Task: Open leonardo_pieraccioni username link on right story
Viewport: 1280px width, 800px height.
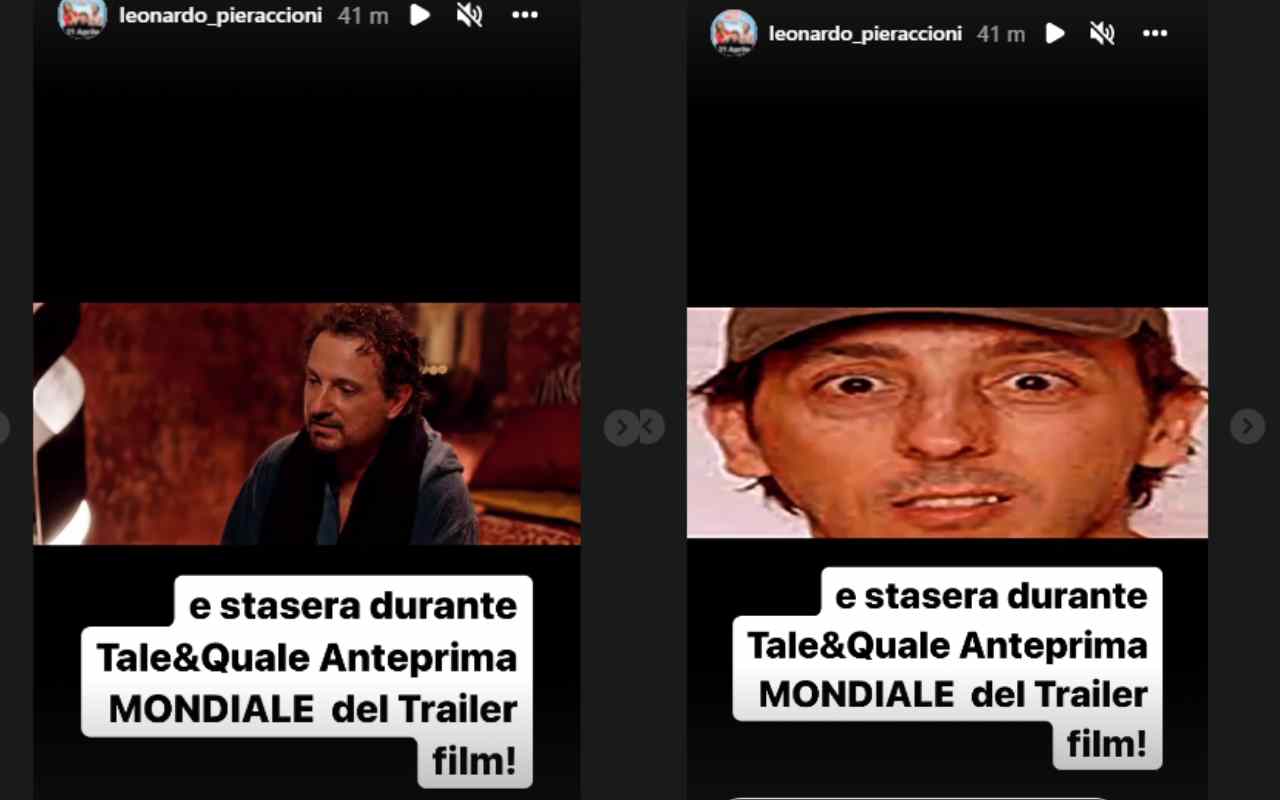Action: pos(865,34)
